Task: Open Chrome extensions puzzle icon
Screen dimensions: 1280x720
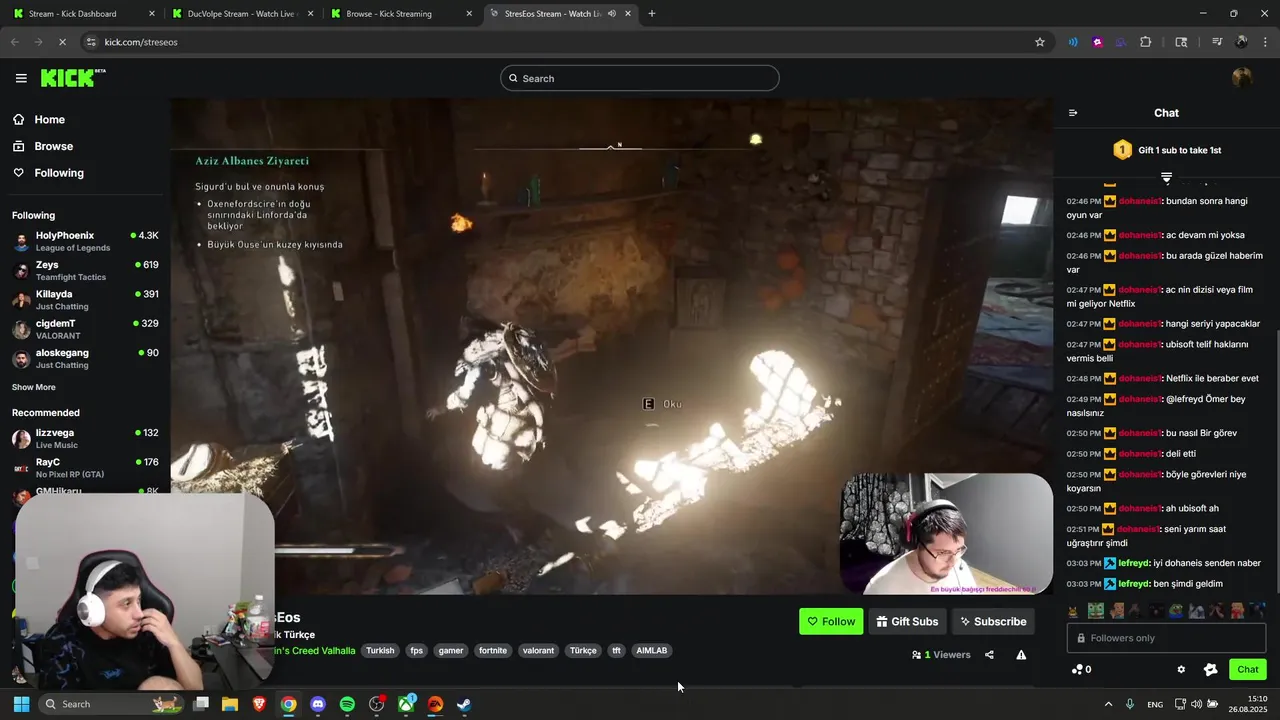Action: 1146,42
